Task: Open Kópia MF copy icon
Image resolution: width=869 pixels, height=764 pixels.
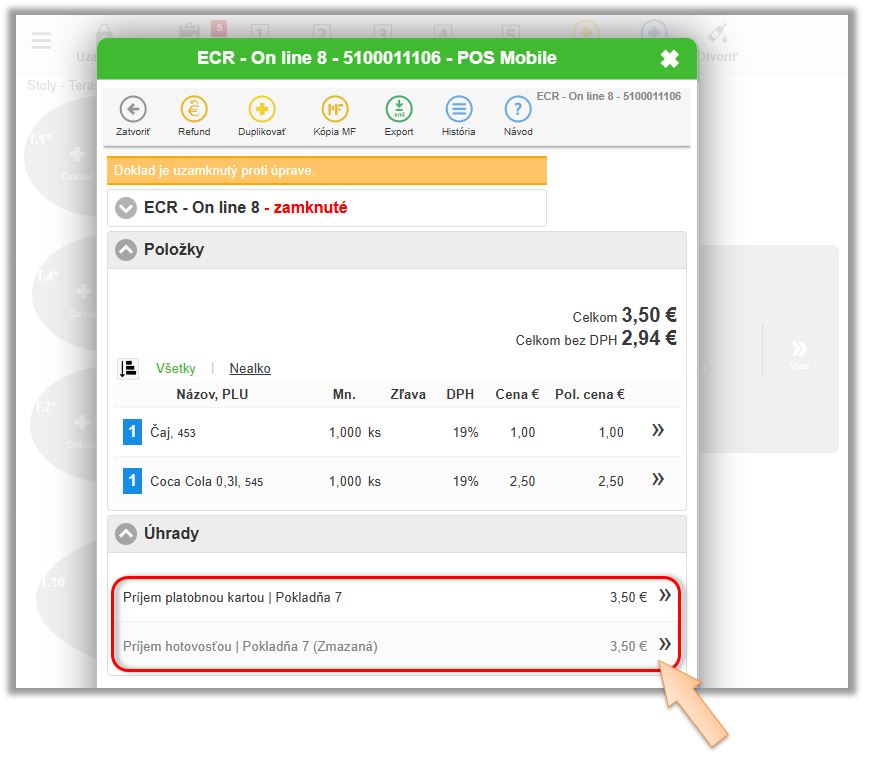Action: 335,109
